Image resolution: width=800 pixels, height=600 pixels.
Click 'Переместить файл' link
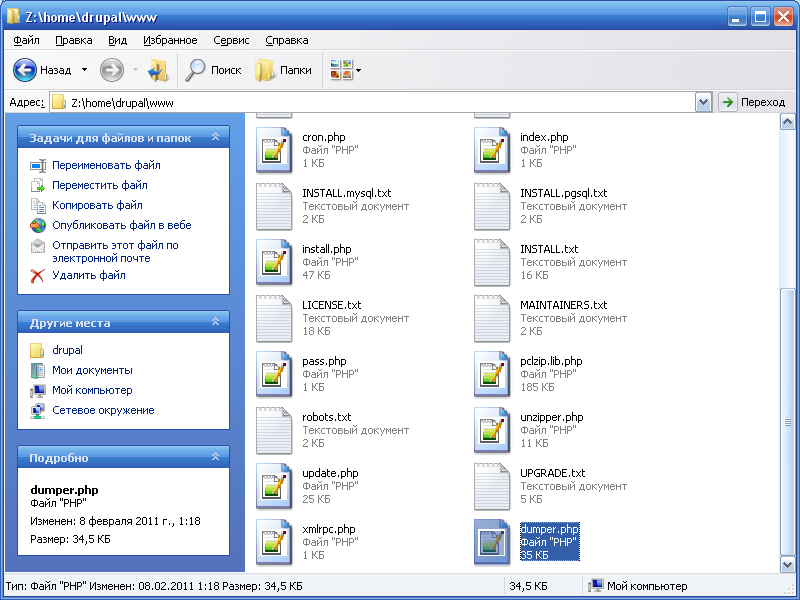(99, 185)
